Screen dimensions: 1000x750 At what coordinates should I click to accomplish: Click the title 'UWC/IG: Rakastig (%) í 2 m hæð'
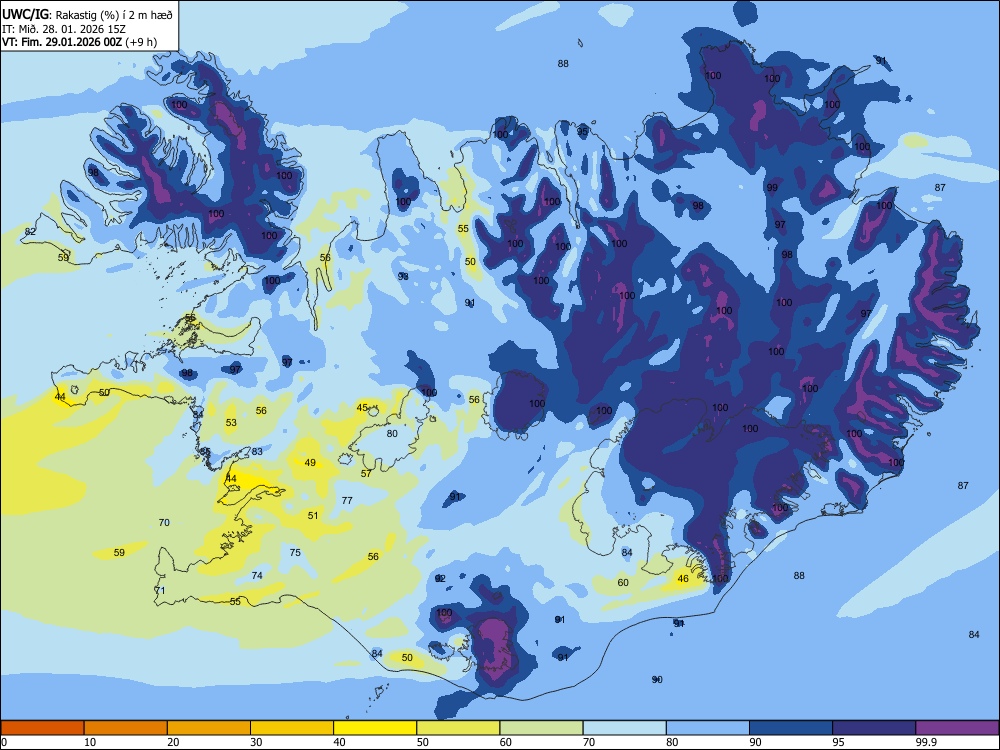[x=87, y=15]
